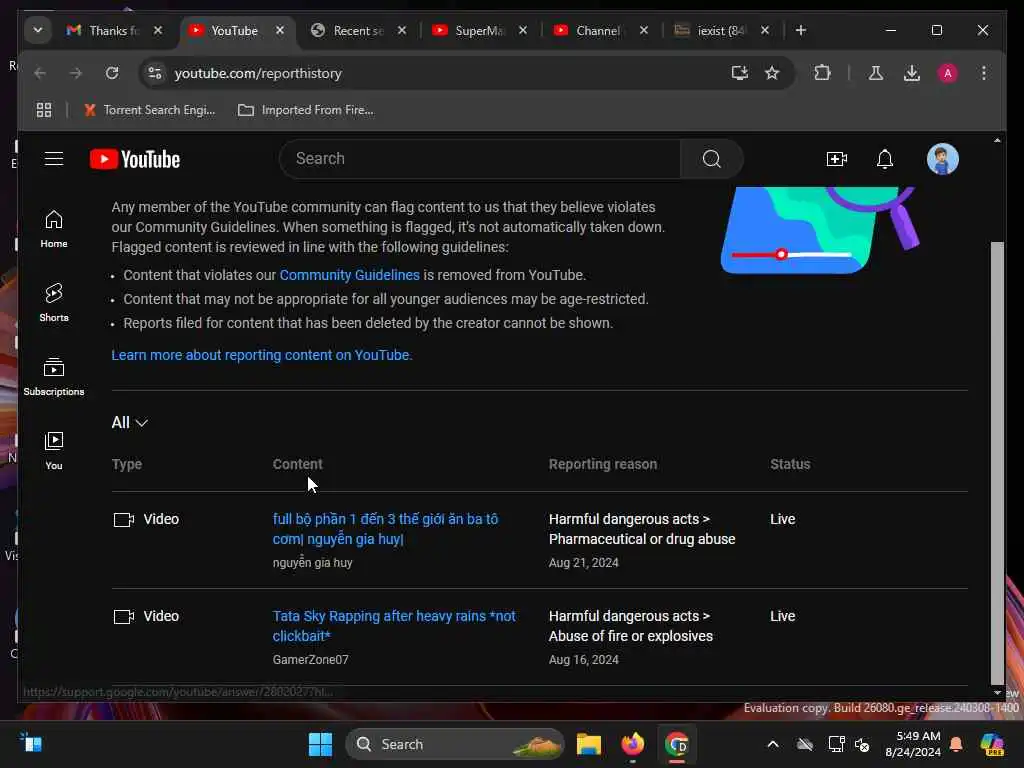
Task: Expand the All filter dropdown
Action: pos(129,423)
